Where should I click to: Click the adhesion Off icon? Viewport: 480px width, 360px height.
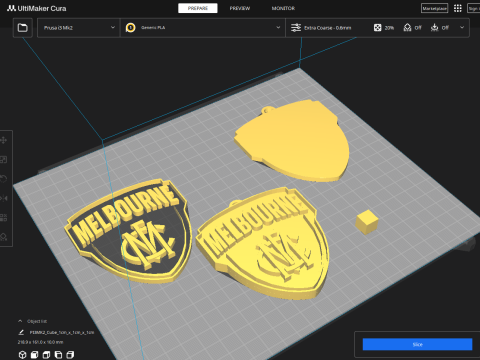[434, 28]
